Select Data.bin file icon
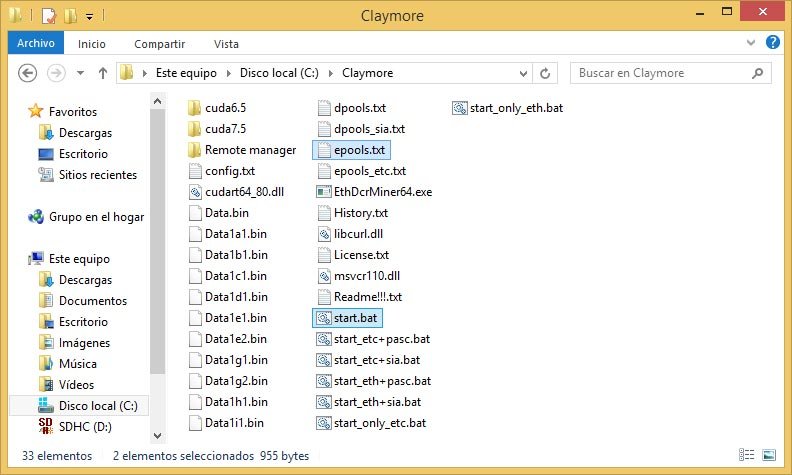This screenshot has width=792, height=475. (x=195, y=213)
